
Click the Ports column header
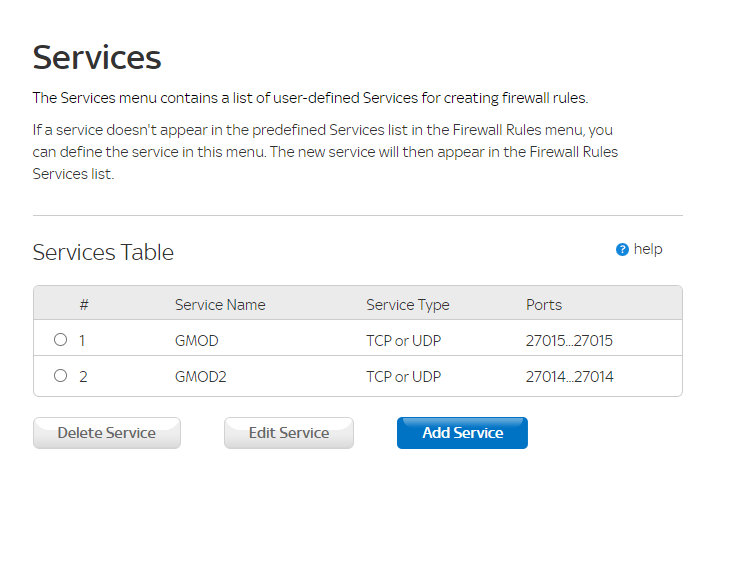(x=544, y=305)
